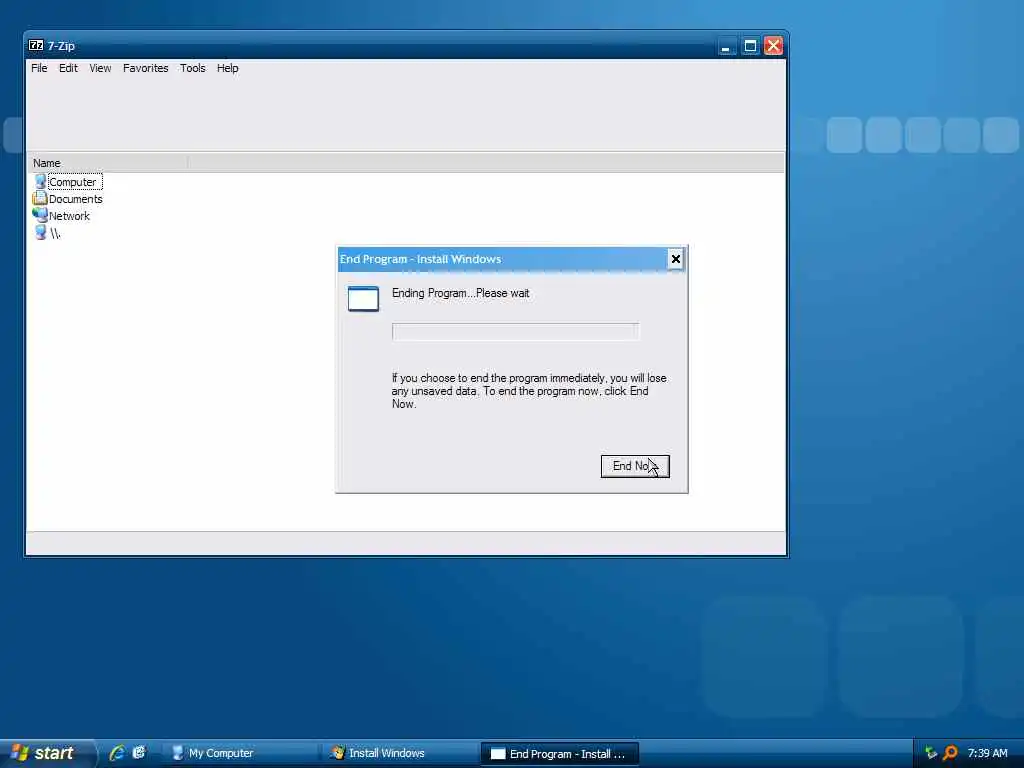Click the 7:39 AM system clock
1024x768 pixels.
click(987, 753)
